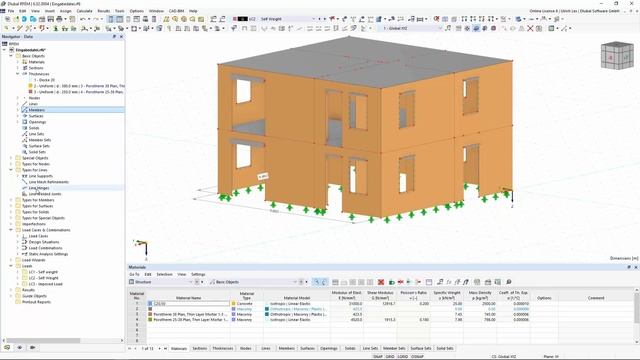640x360 pixels.
Task: Click the yellow thickness color swatch in navigator
Action: click(x=30, y=86)
